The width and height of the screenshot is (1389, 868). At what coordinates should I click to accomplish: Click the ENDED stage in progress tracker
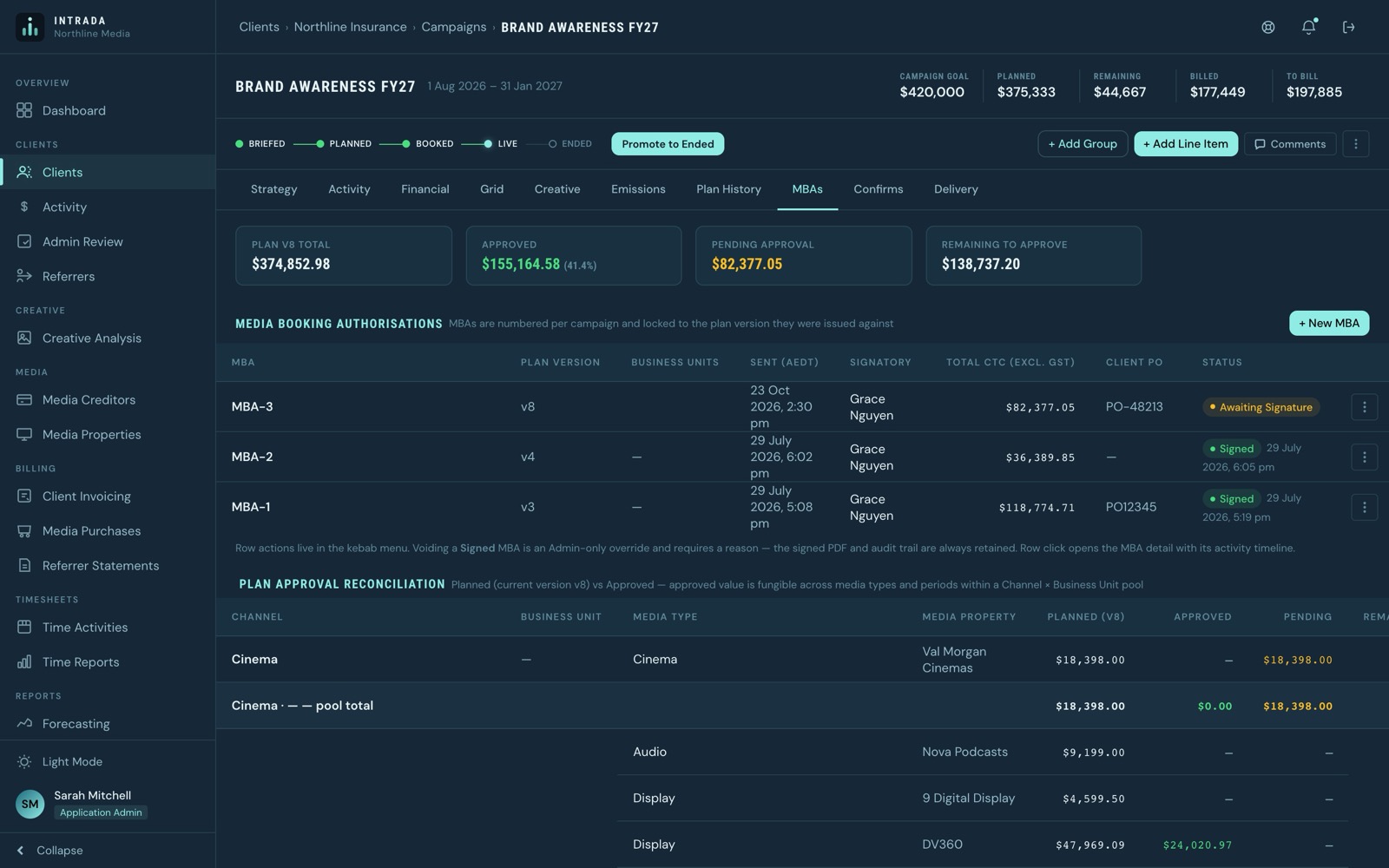569,144
